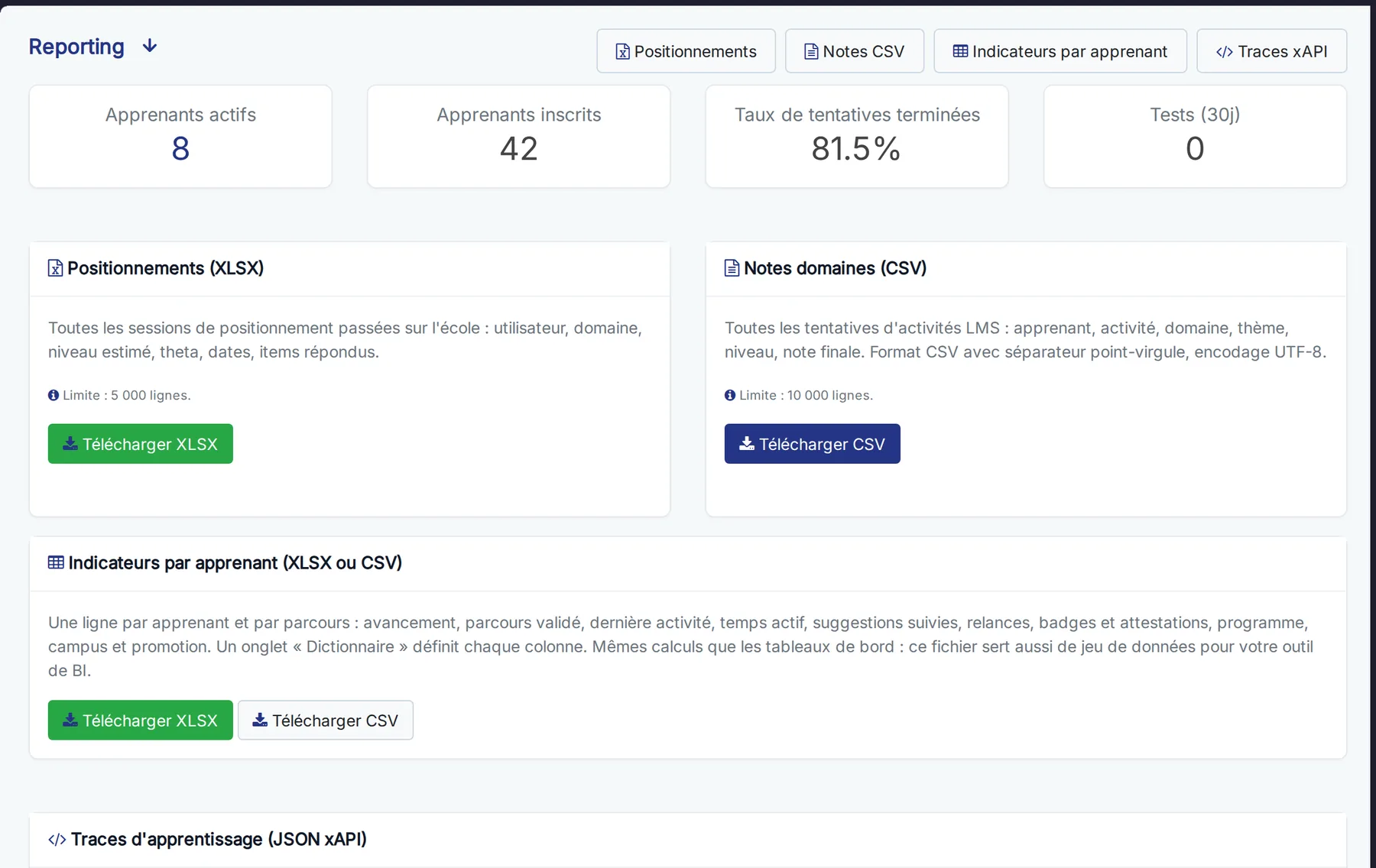Click the Reporting page title
The height and width of the screenshot is (868, 1376).
pyautogui.click(x=76, y=47)
